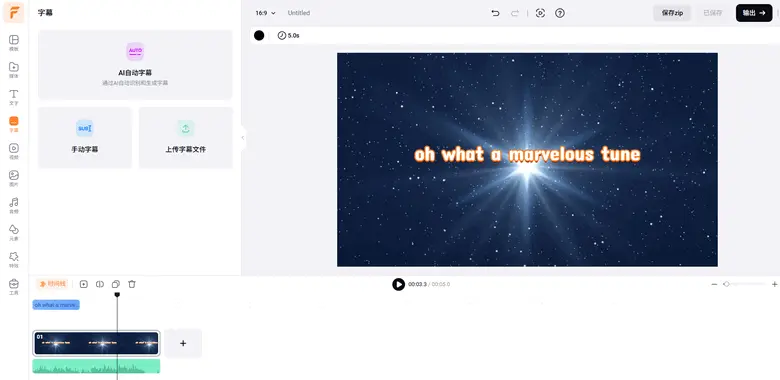Image resolution: width=780 pixels, height=380 pixels.
Task: Click the trash delete icon
Action: click(132, 284)
